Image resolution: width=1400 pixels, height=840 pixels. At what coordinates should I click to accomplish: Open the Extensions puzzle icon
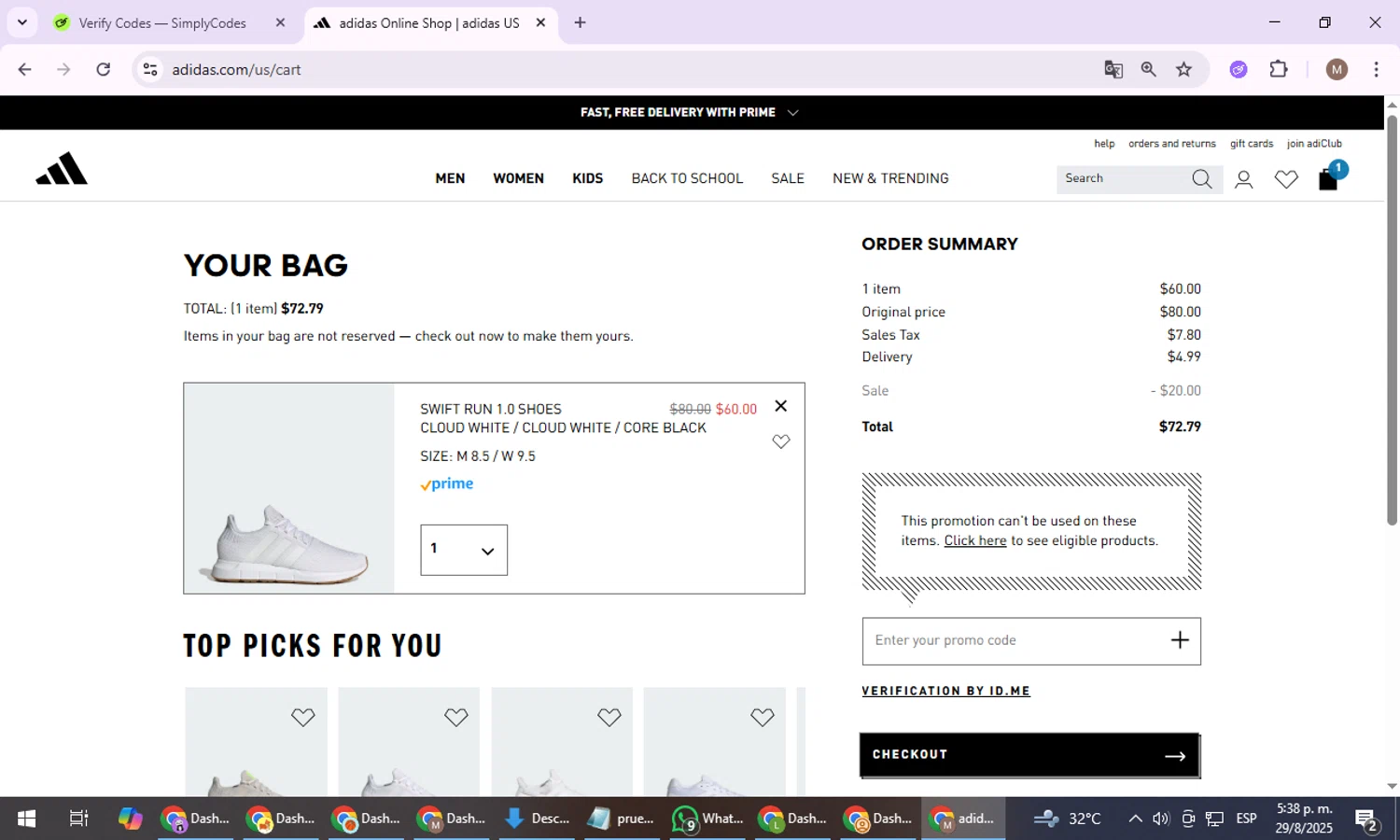tap(1279, 69)
